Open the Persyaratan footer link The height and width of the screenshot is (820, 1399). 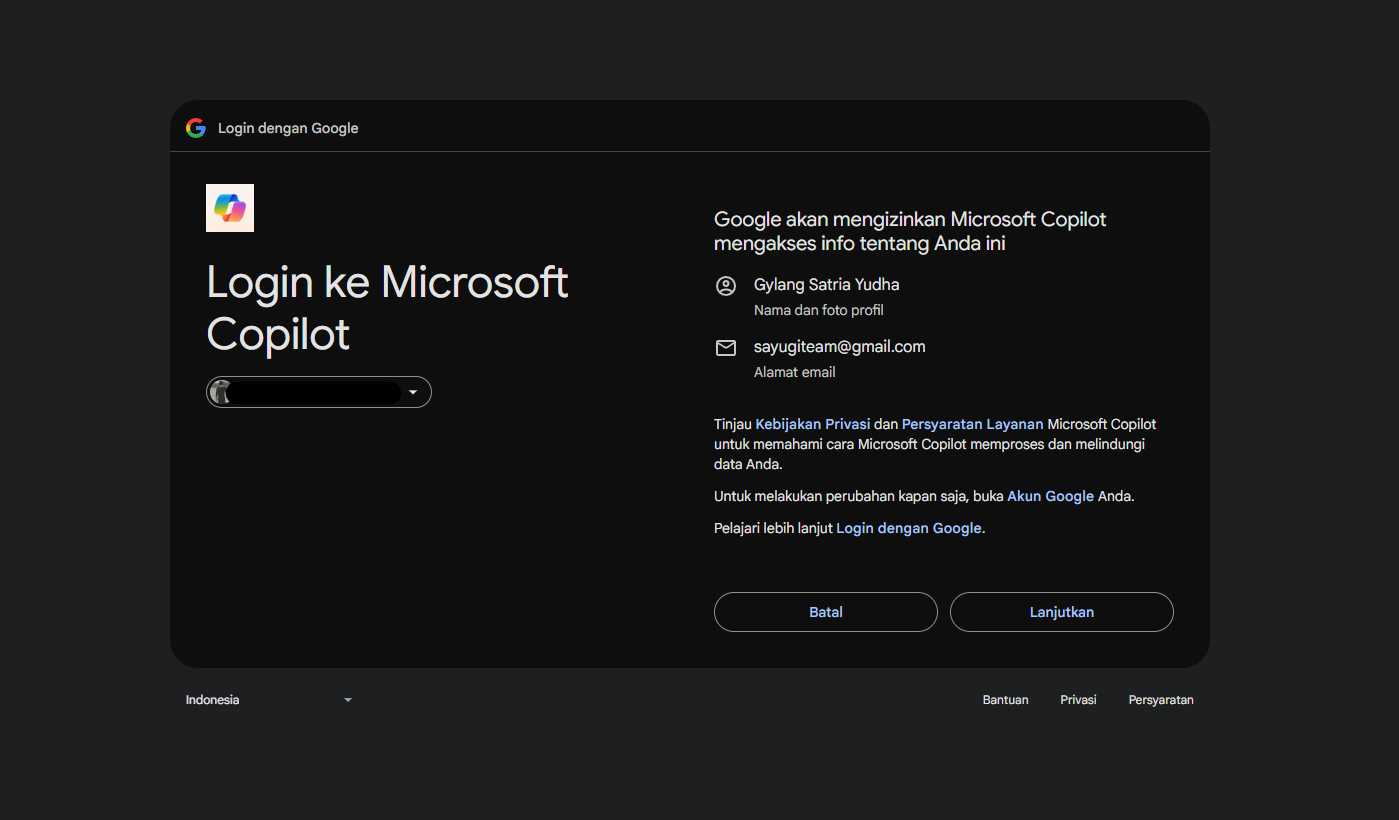pos(1160,700)
